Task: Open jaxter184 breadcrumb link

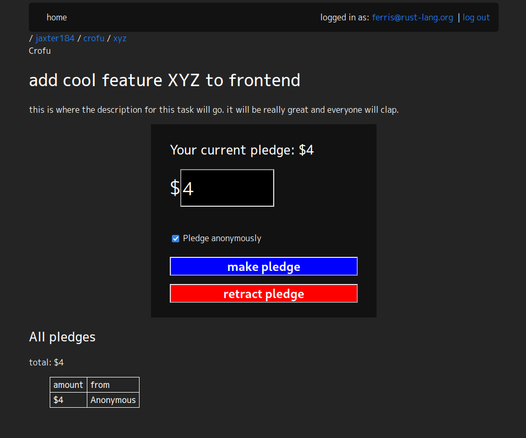Action: click(55, 38)
